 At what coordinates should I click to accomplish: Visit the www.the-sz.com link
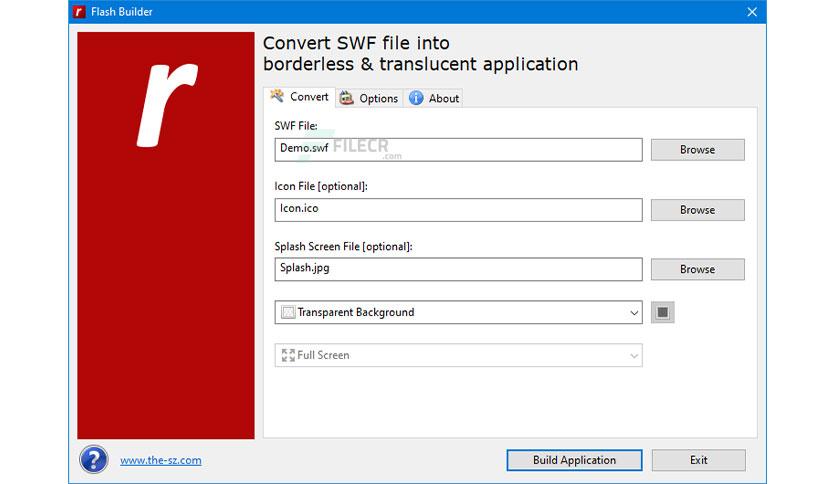(x=160, y=460)
